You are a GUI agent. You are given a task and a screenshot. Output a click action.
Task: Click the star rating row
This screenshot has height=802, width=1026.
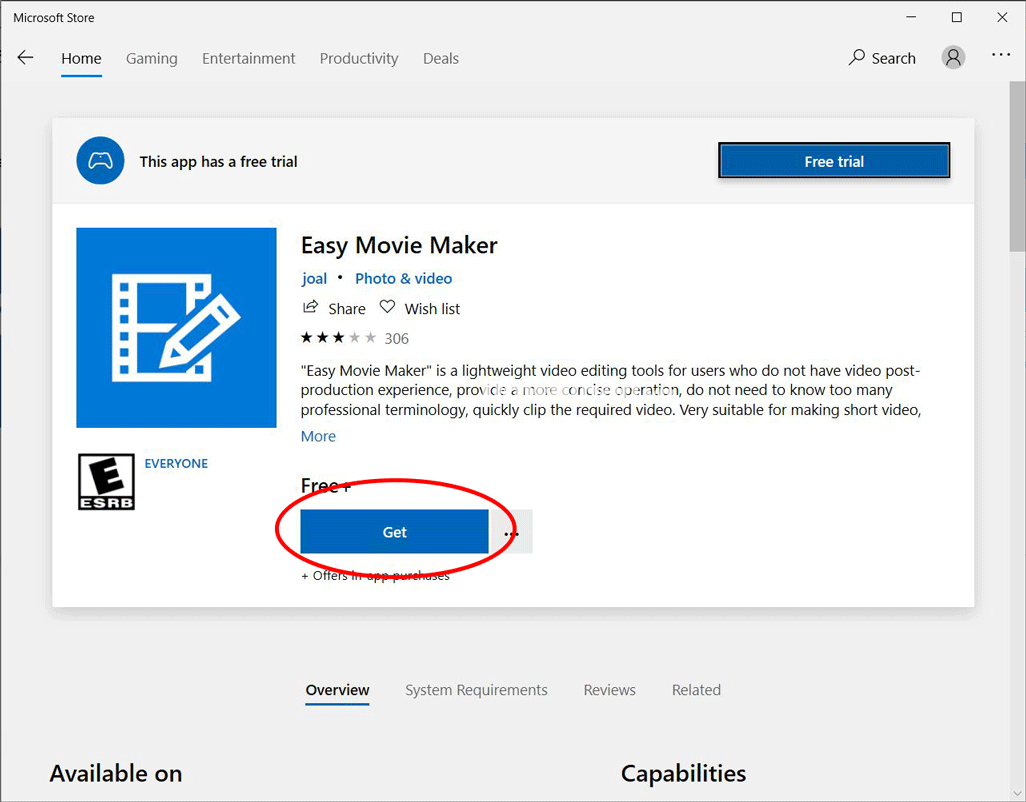339,338
